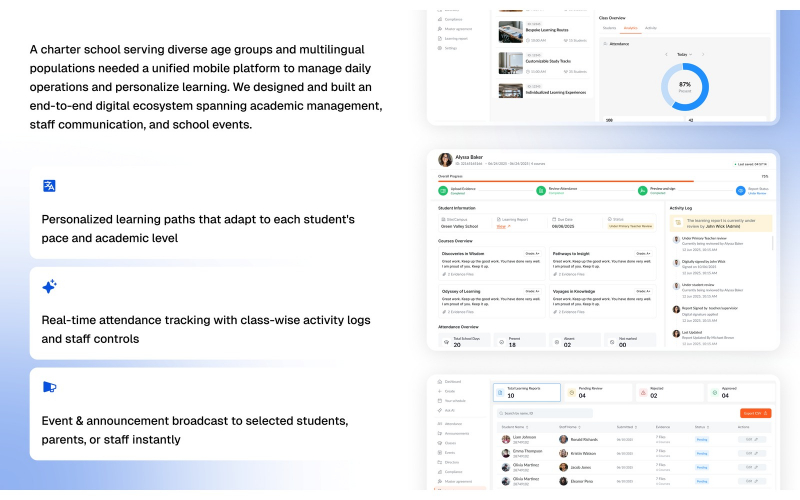Select the Analytics tab in Class Overview
Screen dimensions: 800x500
tap(631, 28)
